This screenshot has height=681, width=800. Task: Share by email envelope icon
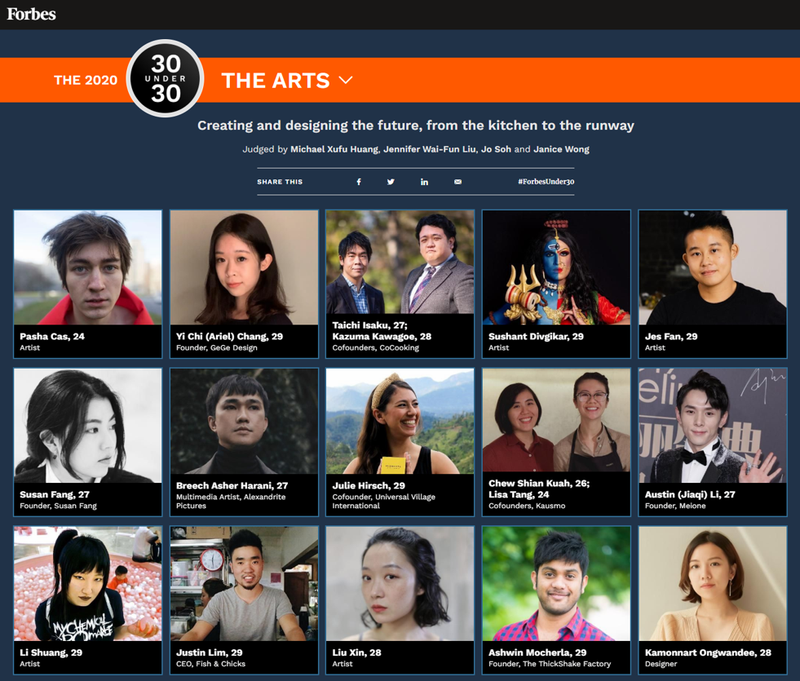pos(458,182)
